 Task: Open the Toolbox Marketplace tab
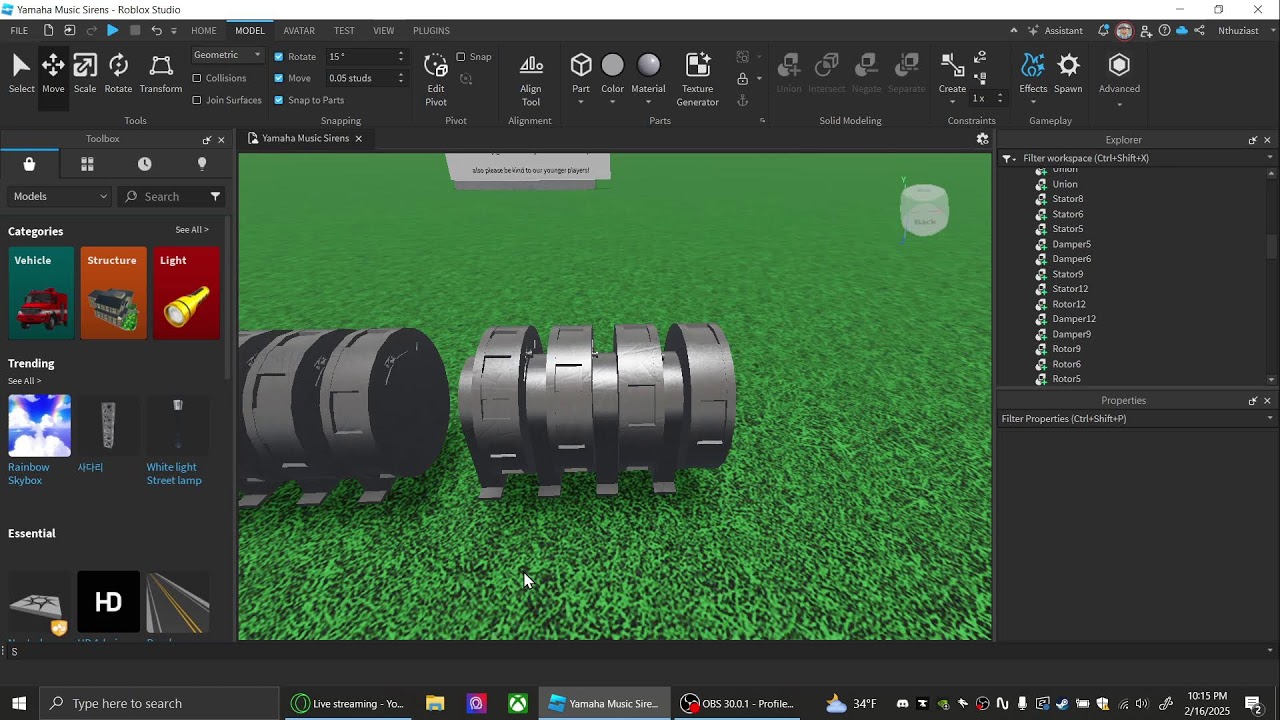(29, 164)
